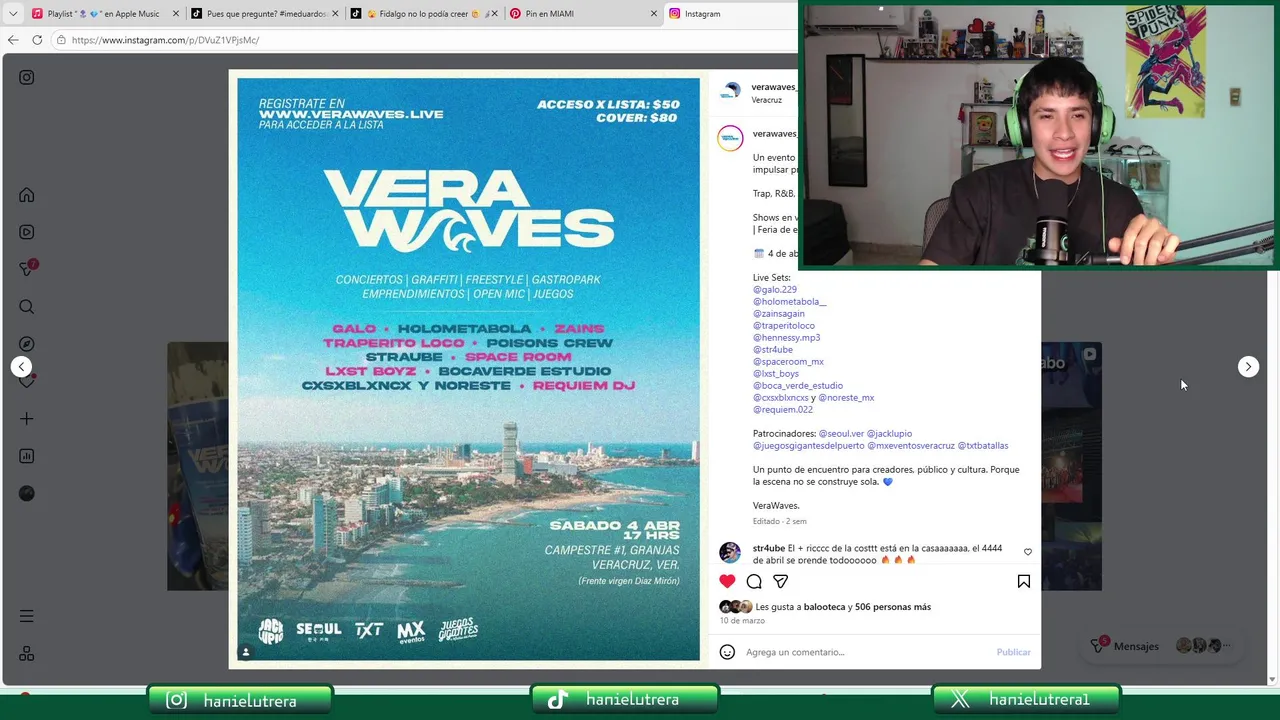Open the @hennessy.mp3 mention link
1280x720 pixels.
786,338
